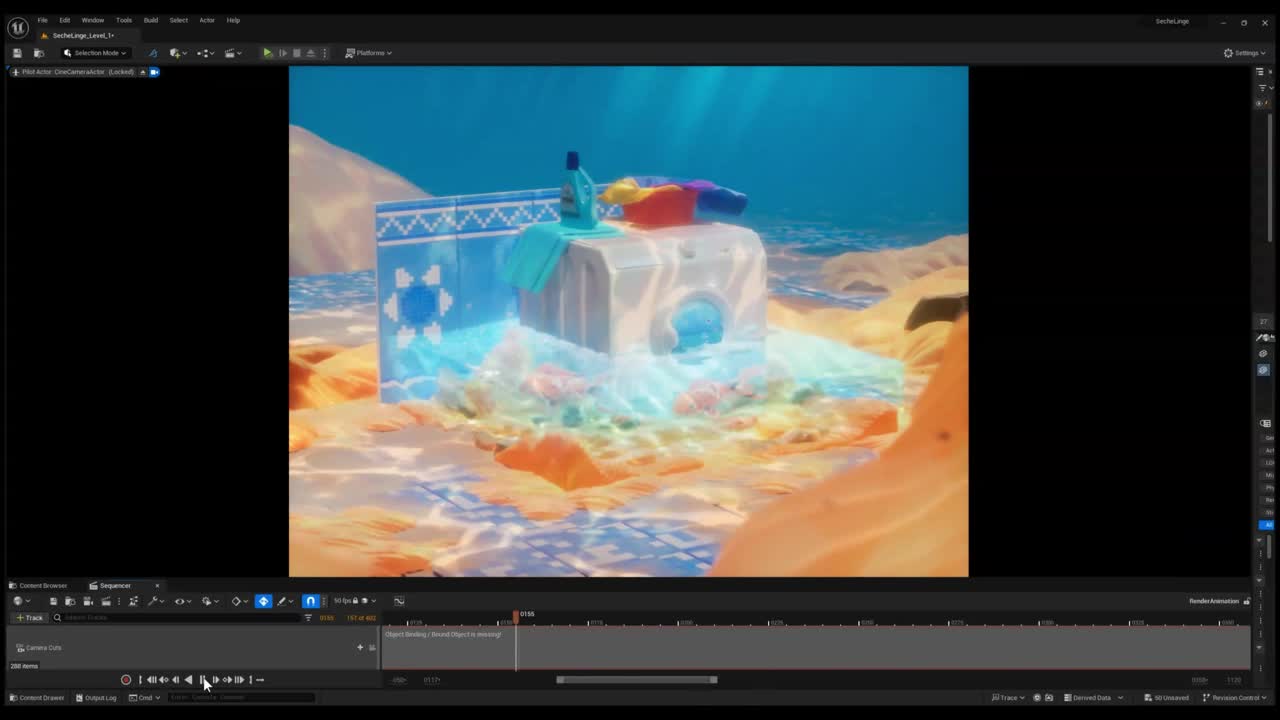Click the Add Track button
This screenshot has height=720, width=1280.
point(29,618)
